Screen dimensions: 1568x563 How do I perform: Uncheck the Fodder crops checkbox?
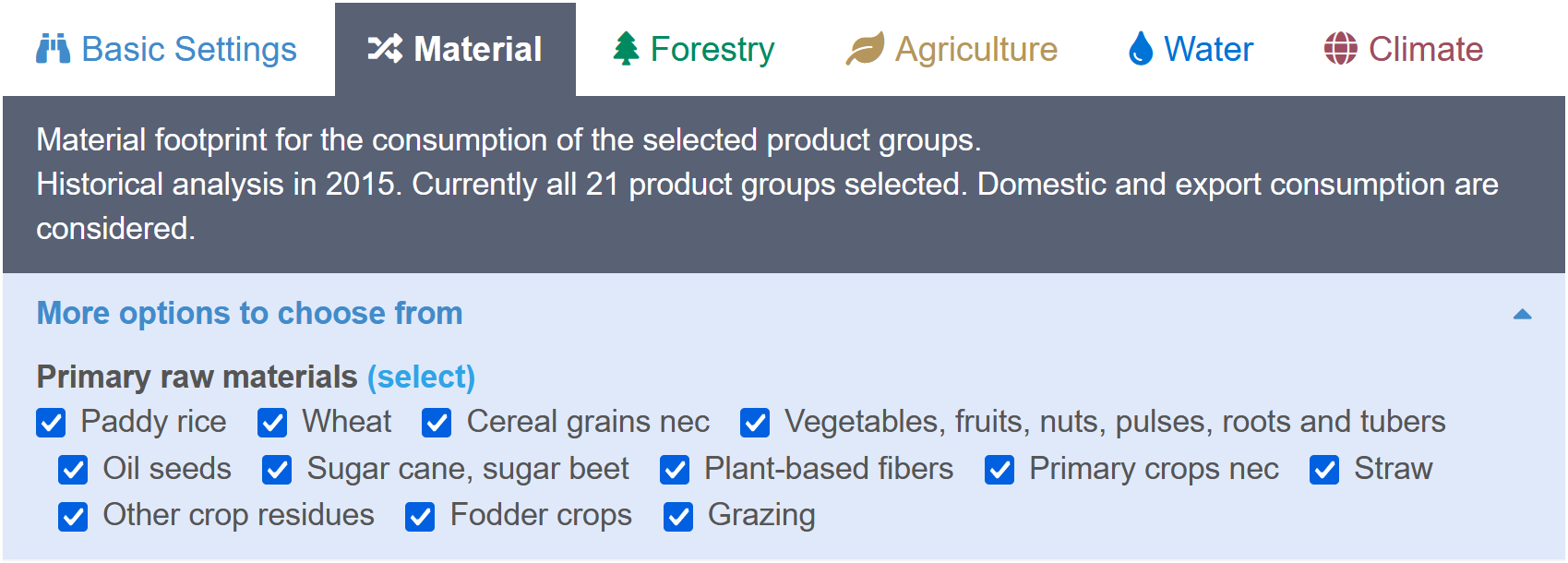(420, 517)
